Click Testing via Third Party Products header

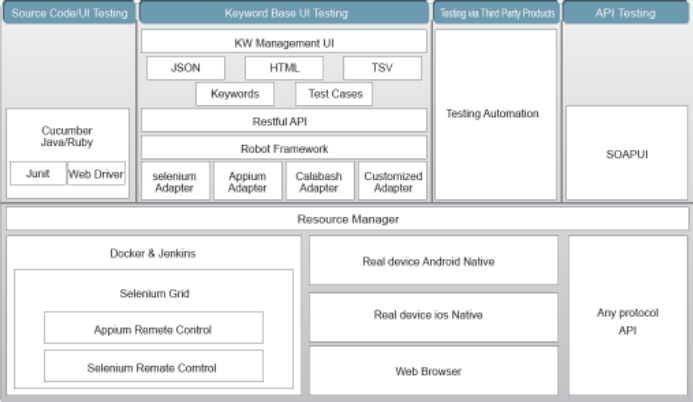496,13
